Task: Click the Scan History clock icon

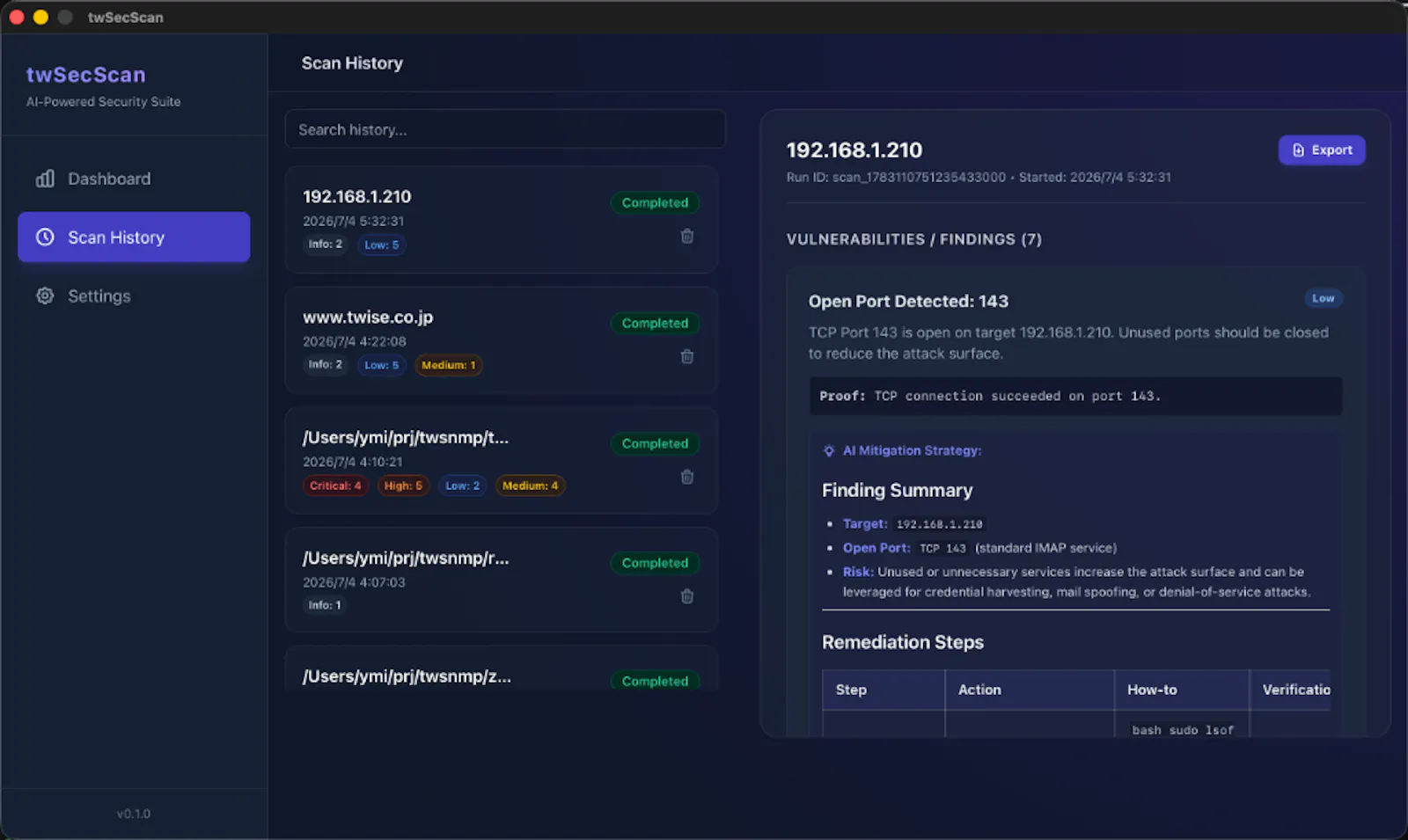Action: tap(45, 237)
